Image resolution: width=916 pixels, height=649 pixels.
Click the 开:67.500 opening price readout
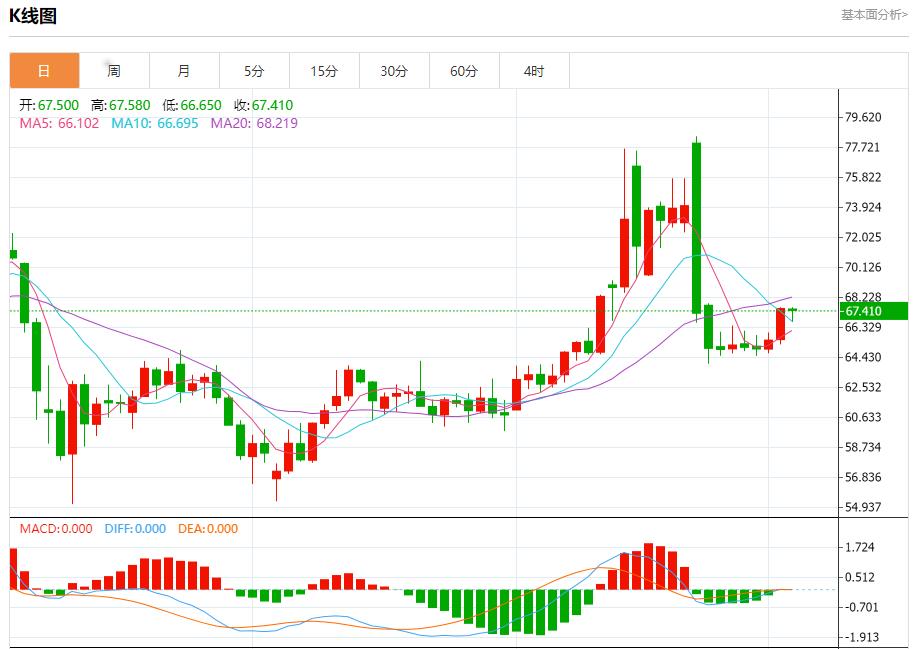49,105
